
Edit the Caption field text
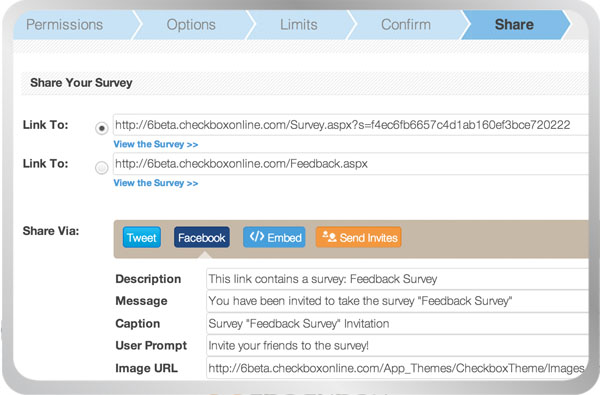click(x=397, y=323)
